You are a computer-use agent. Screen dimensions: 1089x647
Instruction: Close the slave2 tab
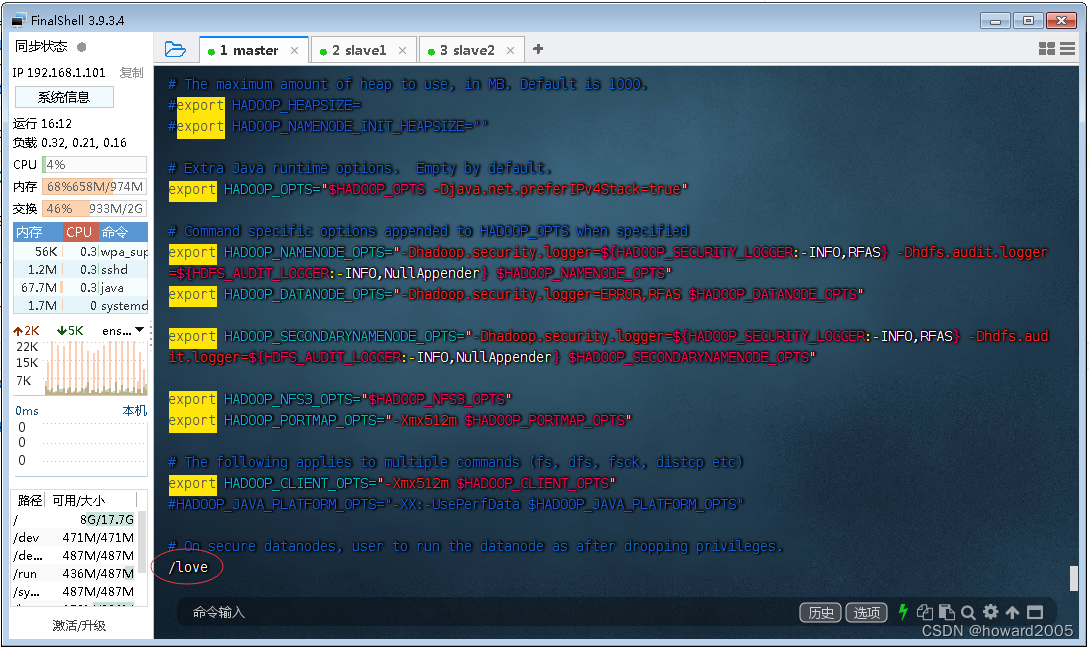pos(510,50)
